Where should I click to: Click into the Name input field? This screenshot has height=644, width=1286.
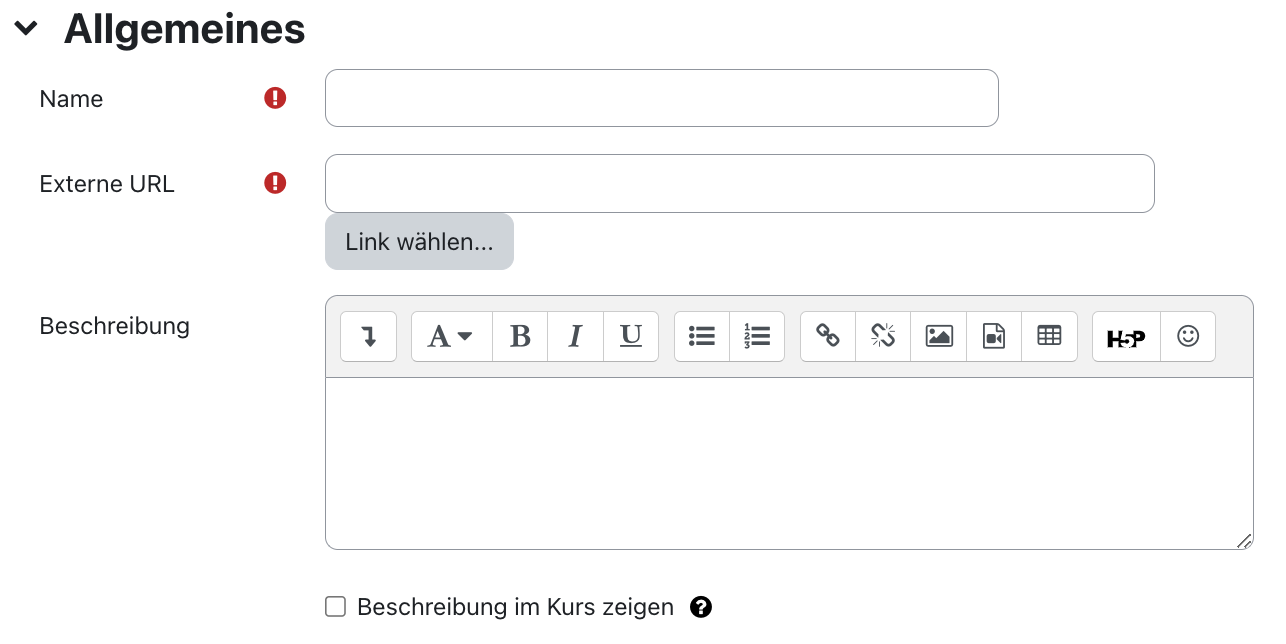[x=661, y=97]
